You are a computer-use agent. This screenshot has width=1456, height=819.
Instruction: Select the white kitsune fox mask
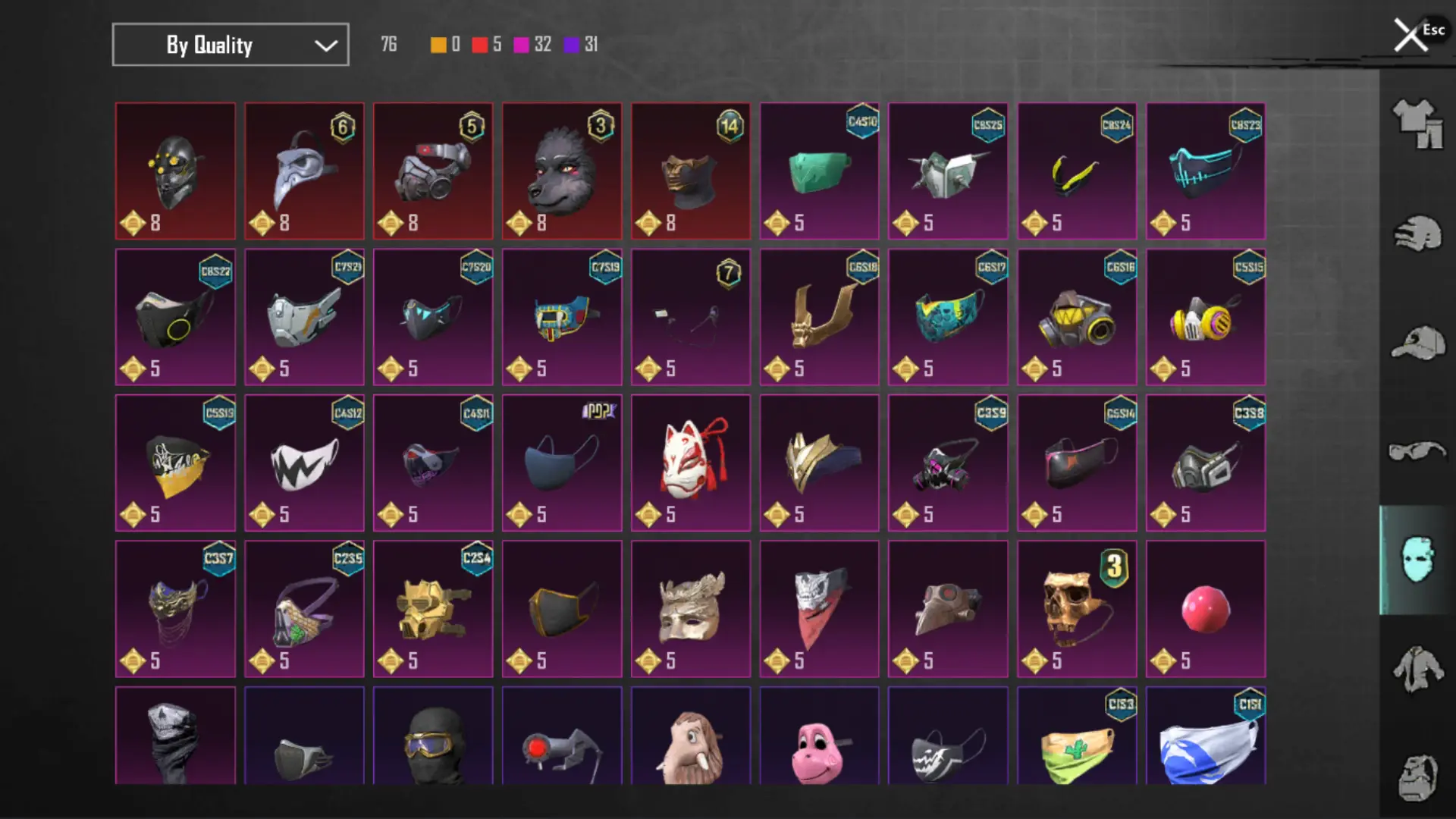click(x=691, y=463)
